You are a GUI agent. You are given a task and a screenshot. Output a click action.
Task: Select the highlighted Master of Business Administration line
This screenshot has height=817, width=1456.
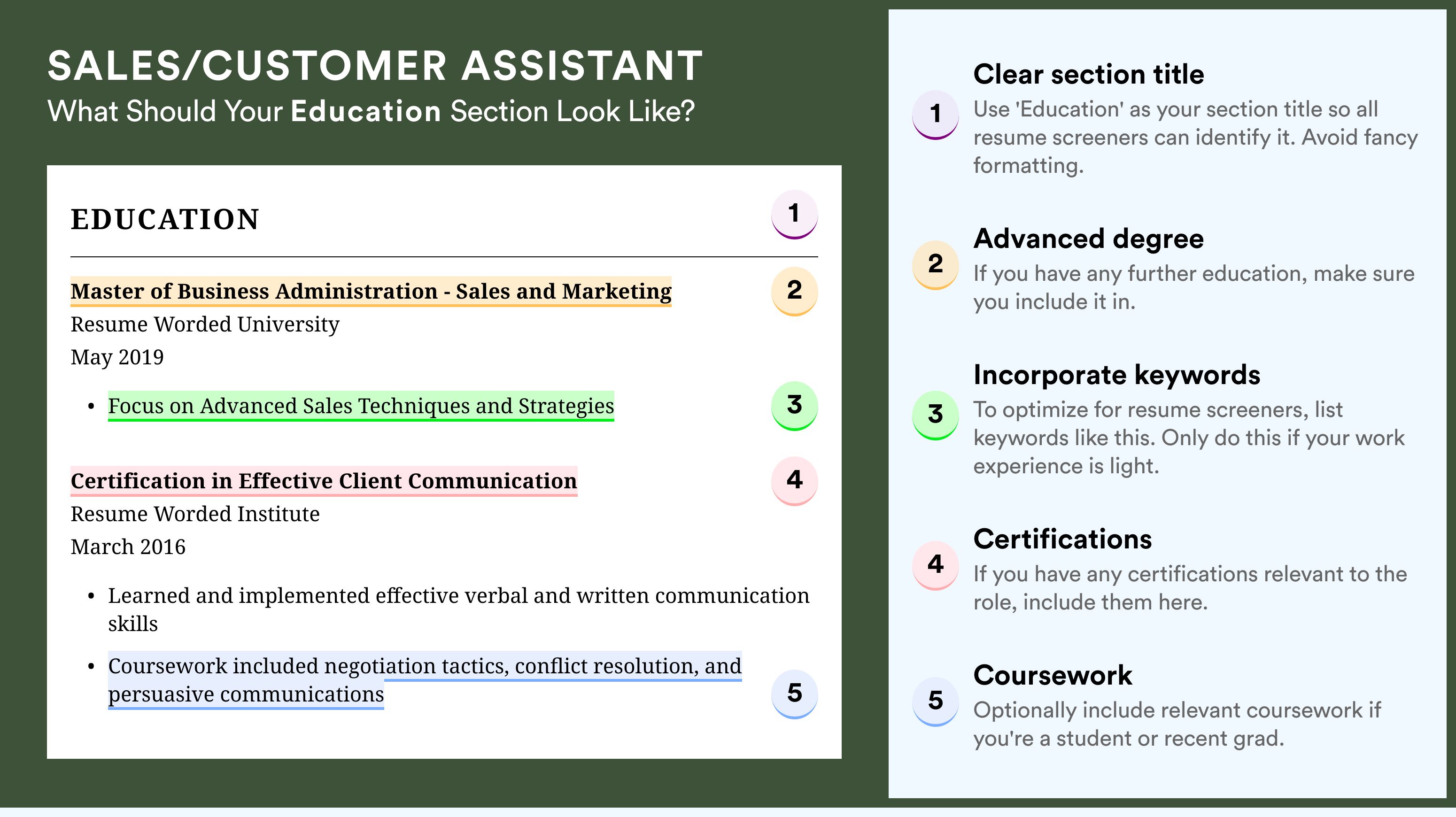click(x=371, y=292)
